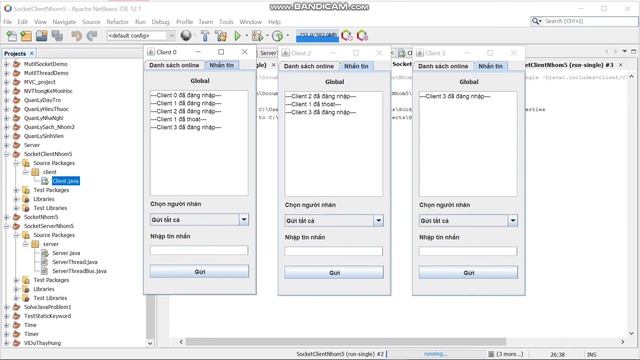Viewport: 640px width, 360px height.
Task: Open recipient dropdown in Client 3 window
Action: [513, 221]
